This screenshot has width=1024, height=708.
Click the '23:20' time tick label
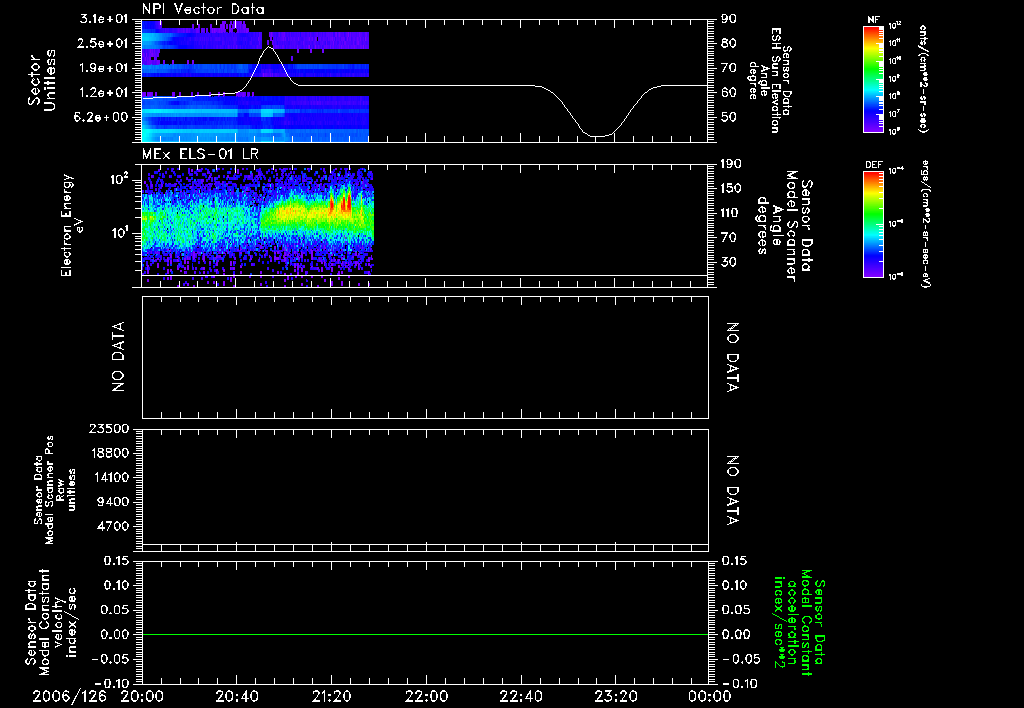click(x=616, y=696)
